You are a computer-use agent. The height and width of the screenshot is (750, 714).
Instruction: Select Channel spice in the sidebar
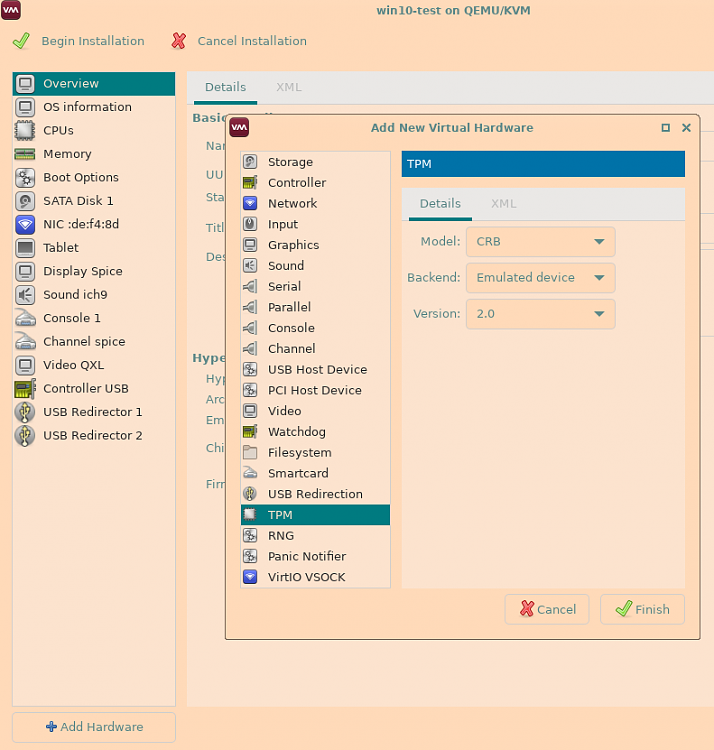(94, 342)
